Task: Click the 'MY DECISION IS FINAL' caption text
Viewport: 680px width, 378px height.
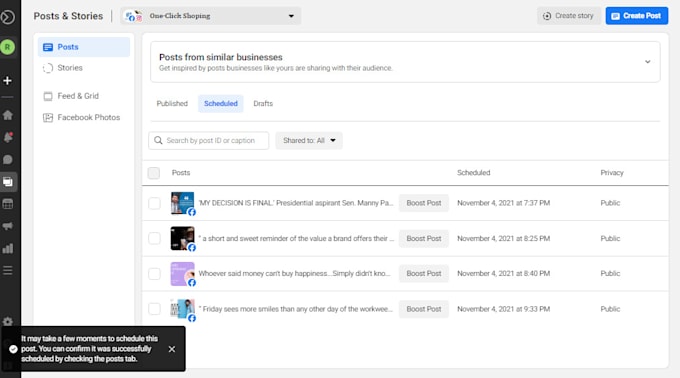Action: tap(296, 203)
